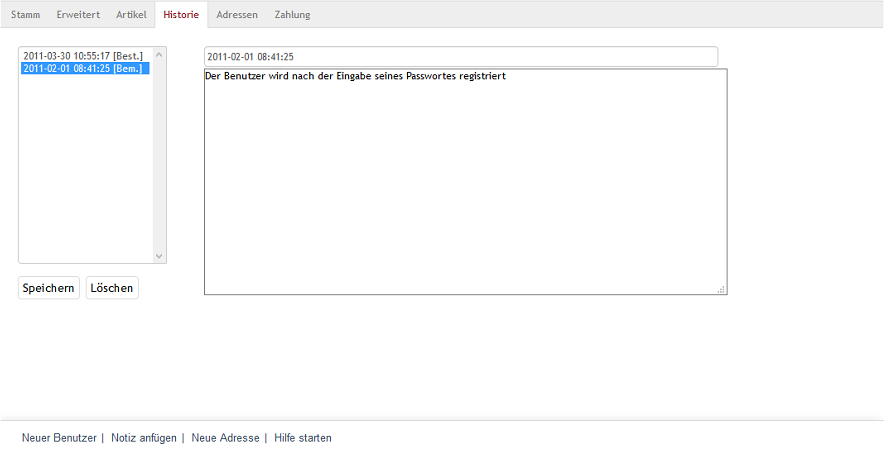
Task: Click the Notiz anfügen link
Action: 144,438
